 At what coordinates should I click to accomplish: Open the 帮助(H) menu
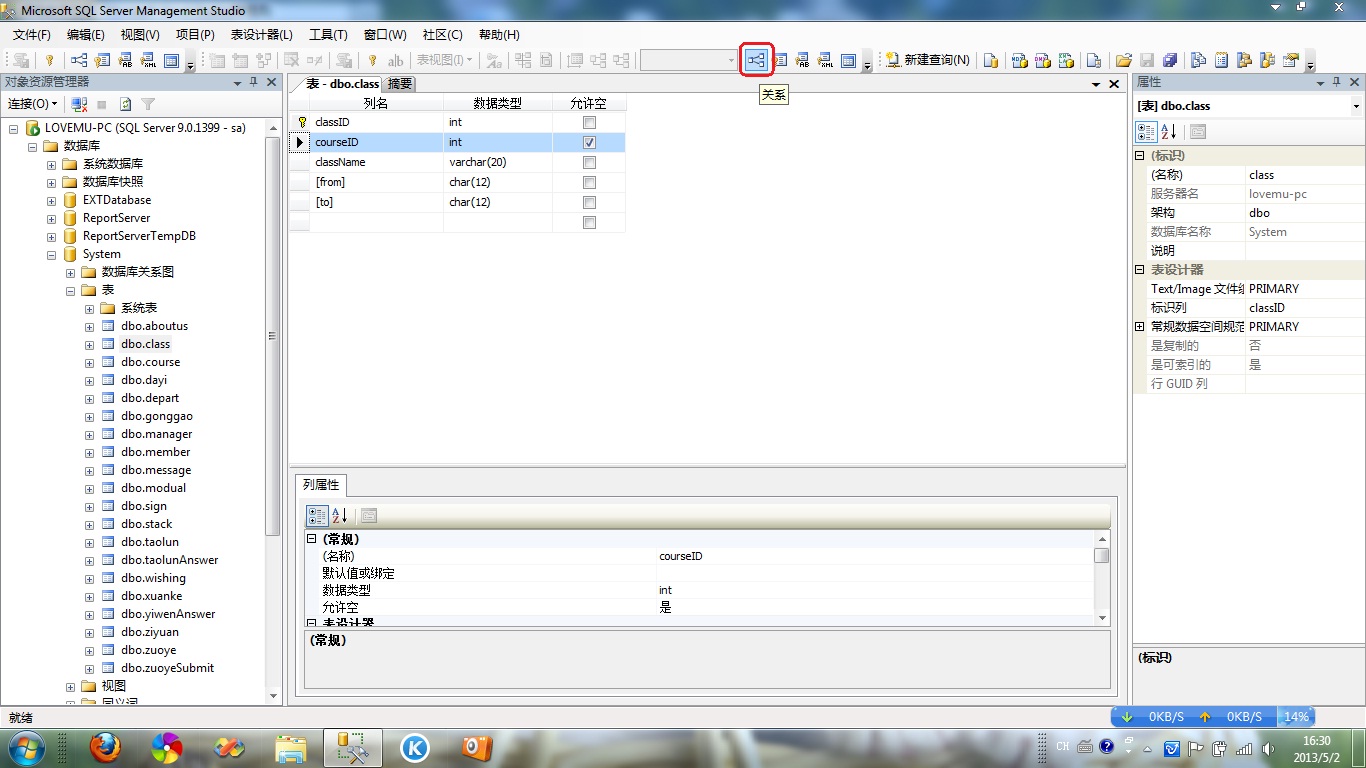pyautogui.click(x=499, y=34)
